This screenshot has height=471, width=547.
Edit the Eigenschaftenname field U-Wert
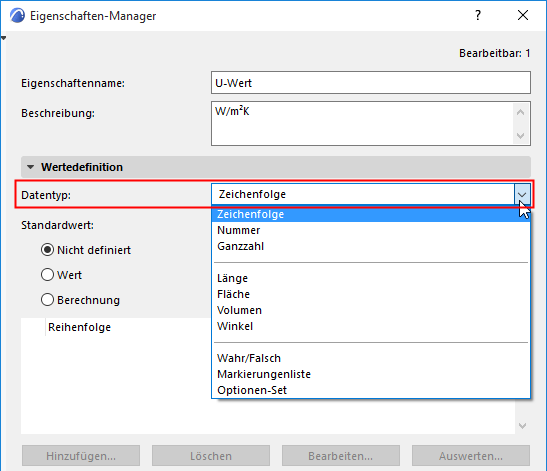(371, 83)
